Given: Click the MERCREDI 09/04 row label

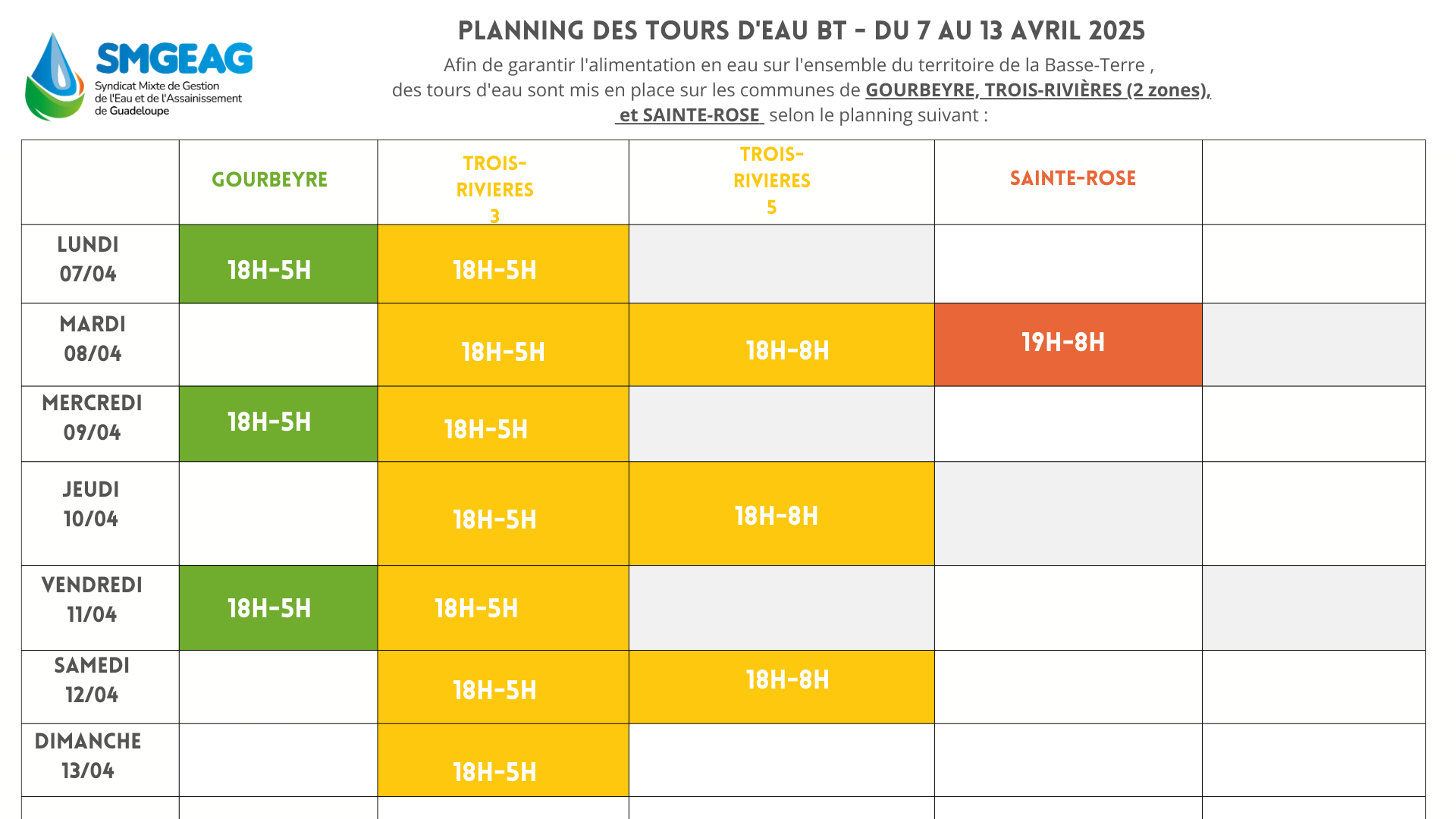Looking at the screenshot, I should (x=93, y=418).
